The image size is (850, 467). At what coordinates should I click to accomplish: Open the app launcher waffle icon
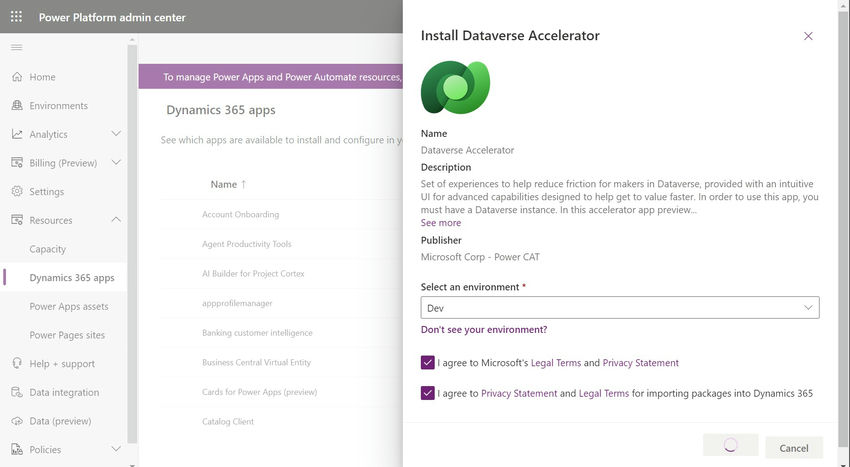16,17
